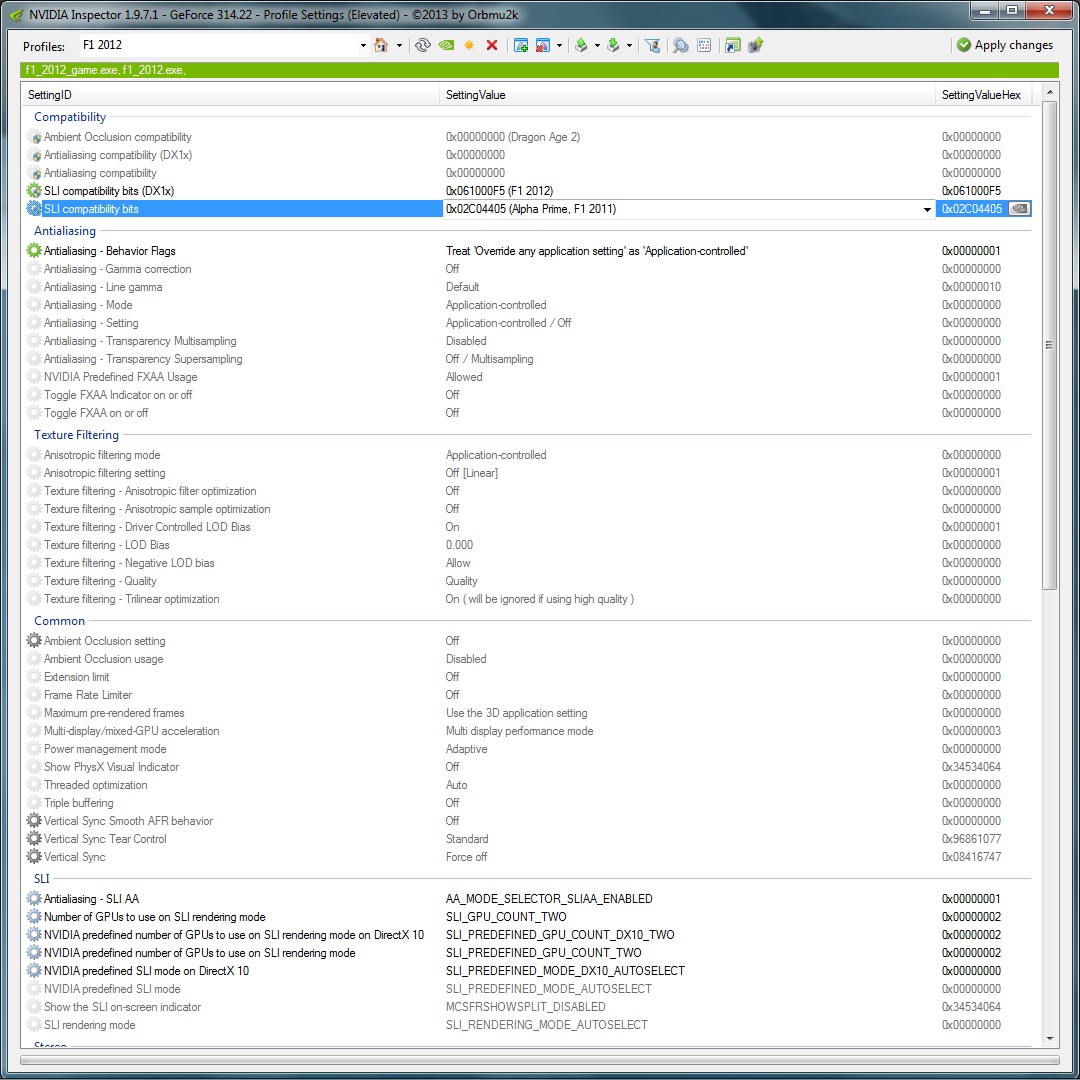Click gear icon of Antialiasing - SLI AA
This screenshot has height=1080, width=1080.
click(34, 899)
